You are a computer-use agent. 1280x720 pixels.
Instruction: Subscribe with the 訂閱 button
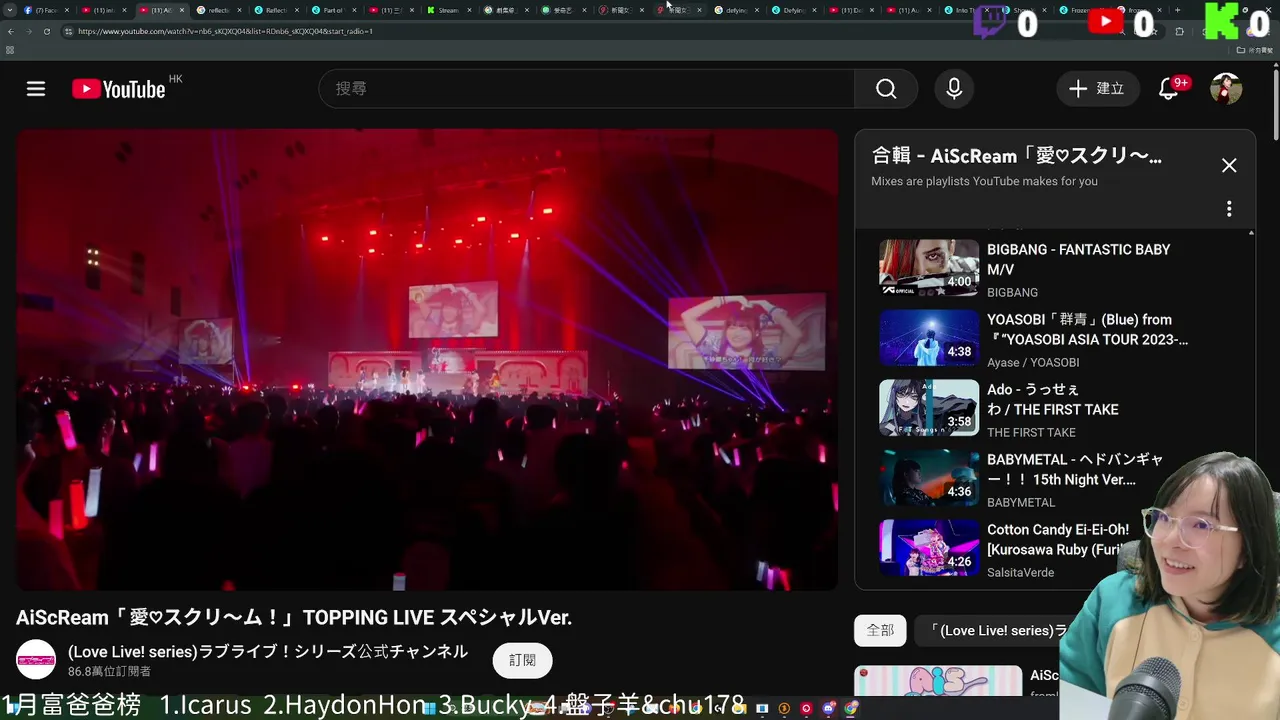(522, 660)
